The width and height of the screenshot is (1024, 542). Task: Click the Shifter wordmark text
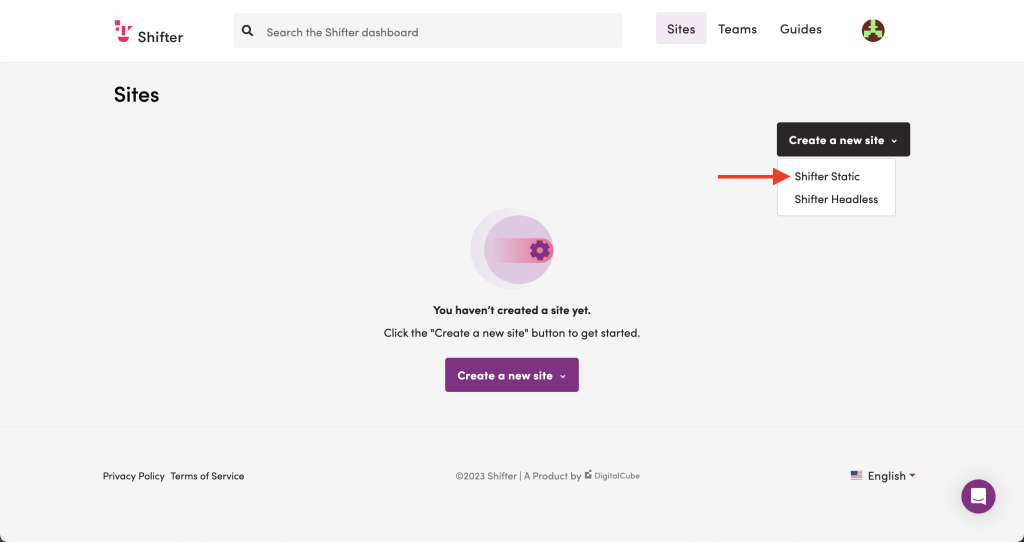160,37
